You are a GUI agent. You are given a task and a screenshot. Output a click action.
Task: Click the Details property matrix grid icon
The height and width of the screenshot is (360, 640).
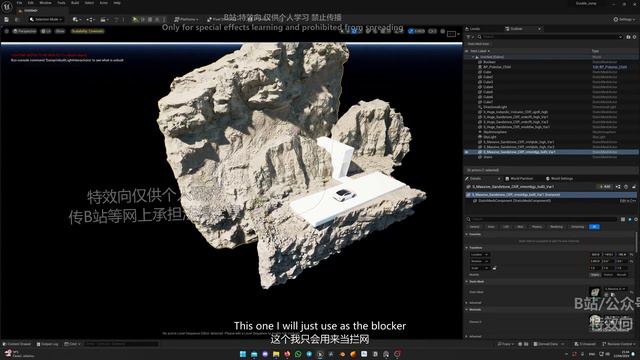[623, 219]
